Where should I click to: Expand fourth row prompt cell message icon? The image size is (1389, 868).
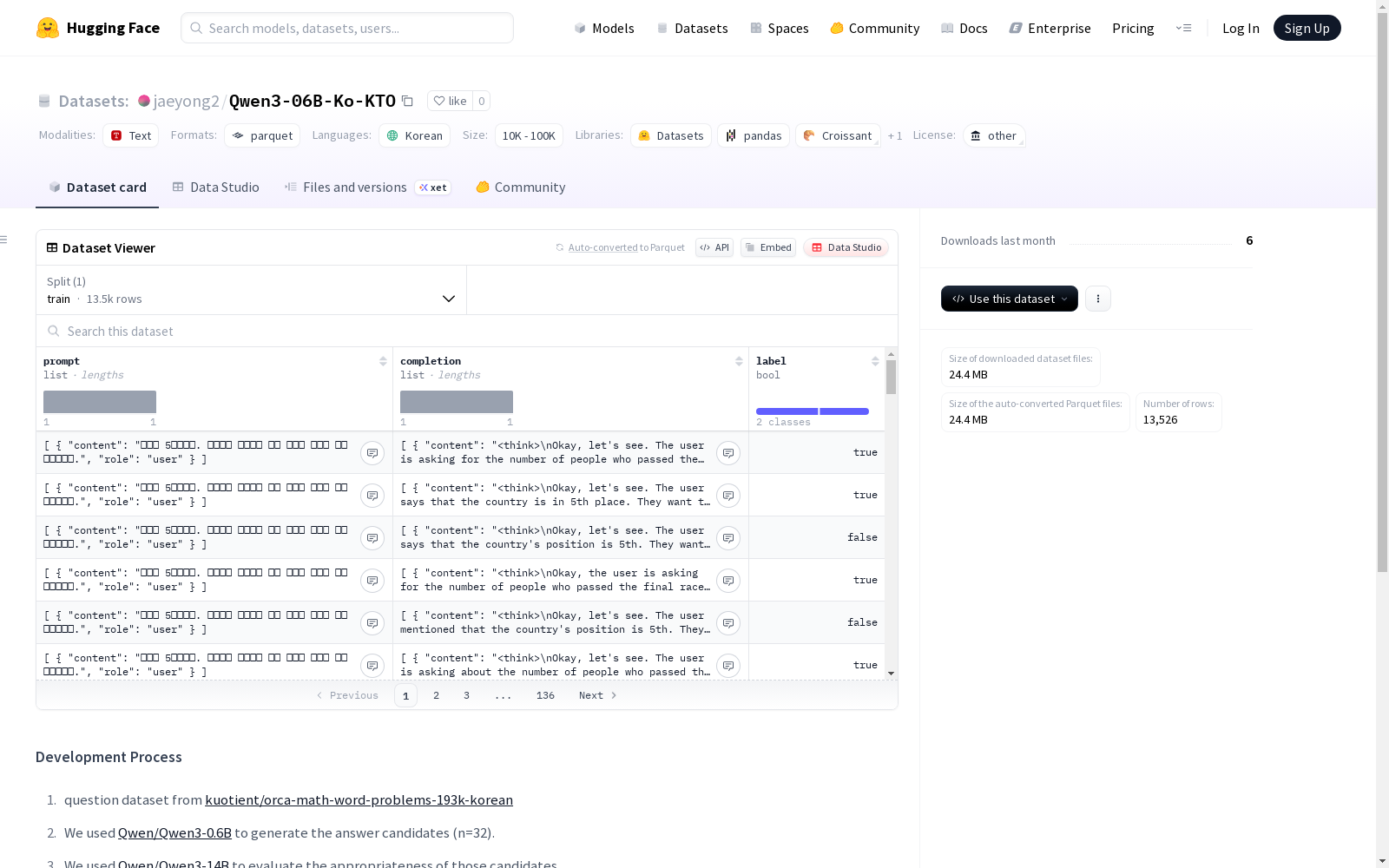tap(372, 581)
